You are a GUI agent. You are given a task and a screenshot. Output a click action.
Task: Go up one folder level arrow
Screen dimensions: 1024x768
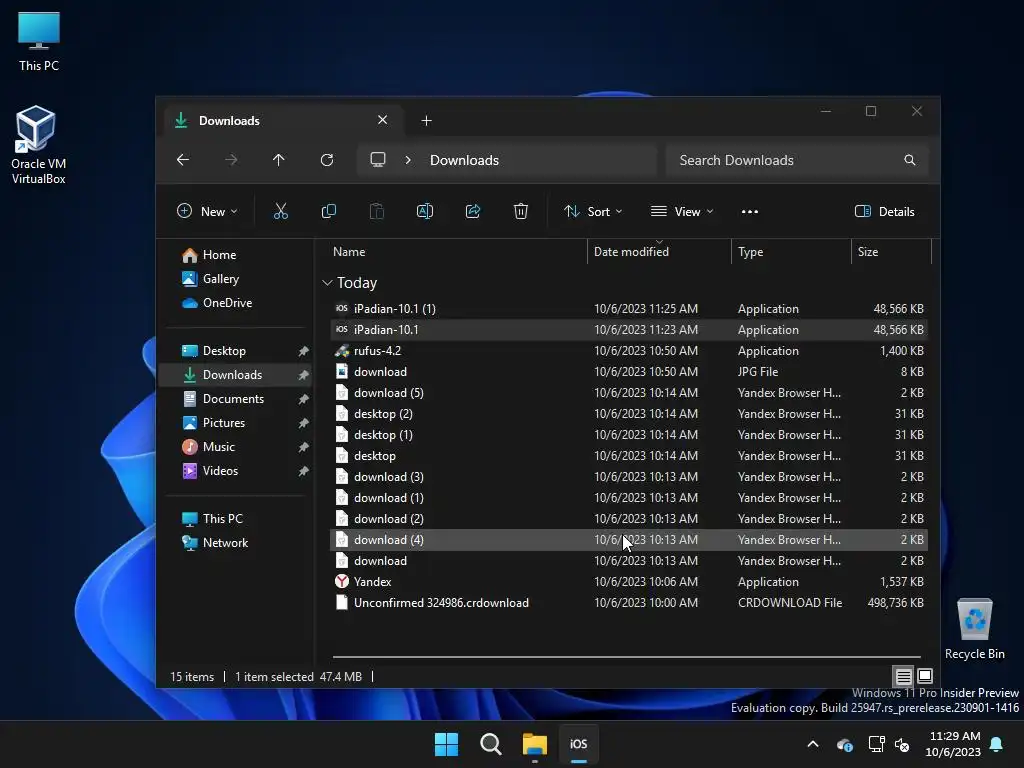coord(279,160)
